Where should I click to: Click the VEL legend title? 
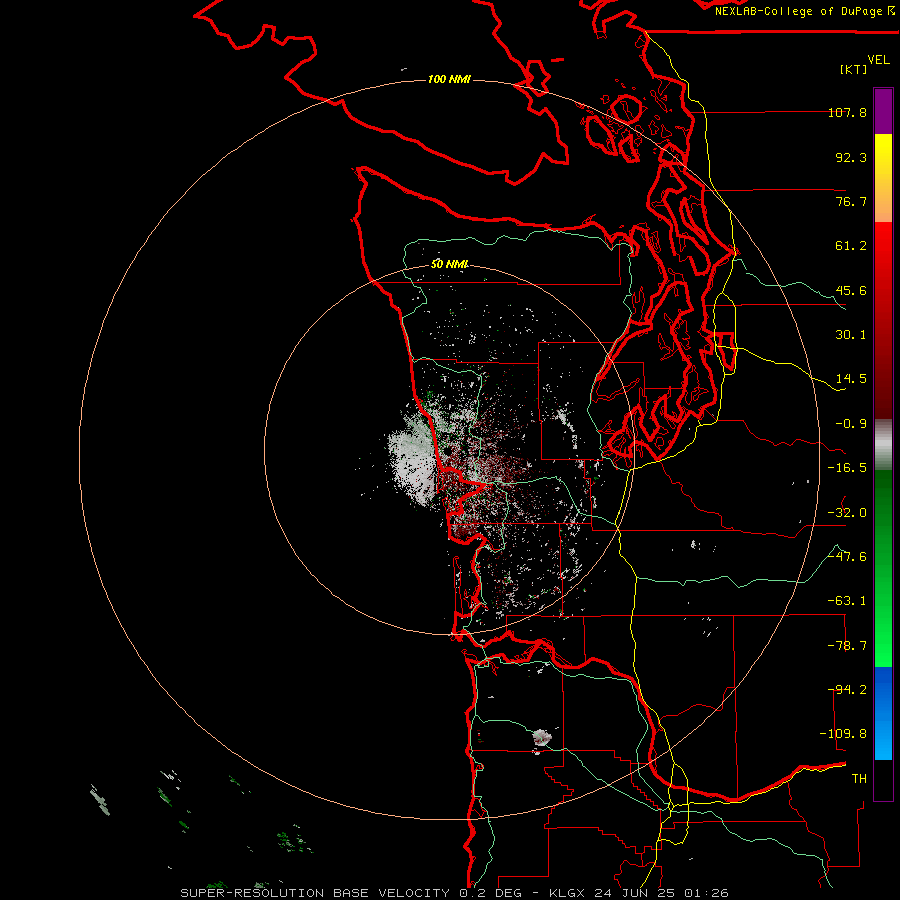[878, 59]
